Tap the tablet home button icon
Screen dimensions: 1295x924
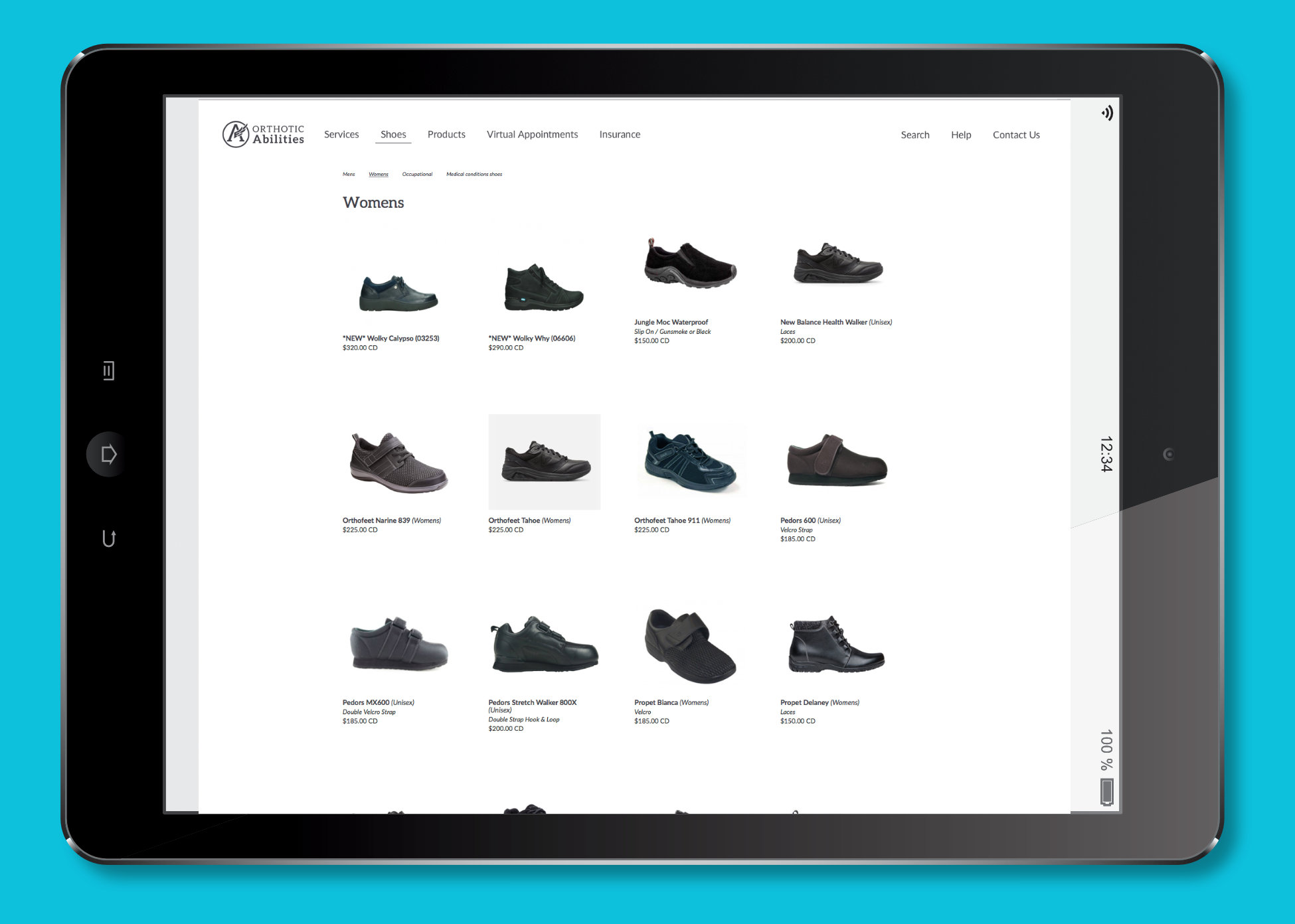coord(108,455)
